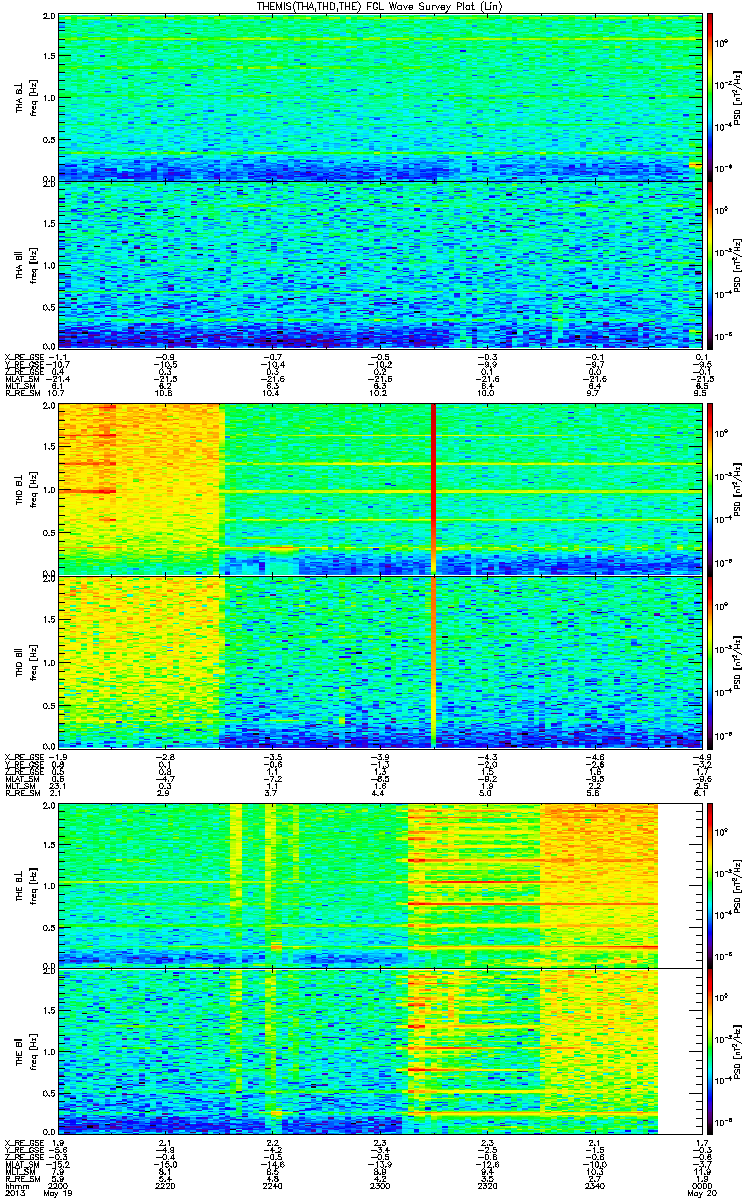
Task: Click the 2300 time tick label
Action: click(380, 1185)
